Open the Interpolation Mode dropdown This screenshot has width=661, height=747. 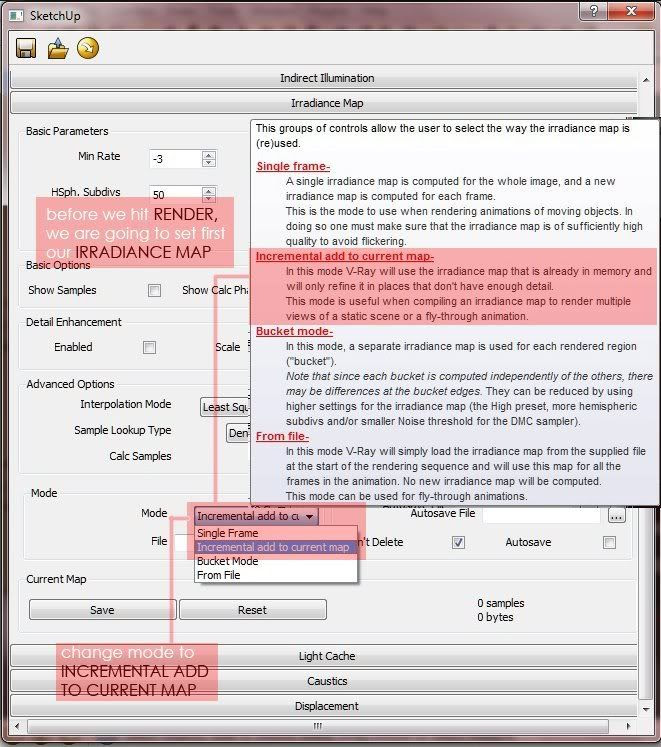click(x=225, y=407)
